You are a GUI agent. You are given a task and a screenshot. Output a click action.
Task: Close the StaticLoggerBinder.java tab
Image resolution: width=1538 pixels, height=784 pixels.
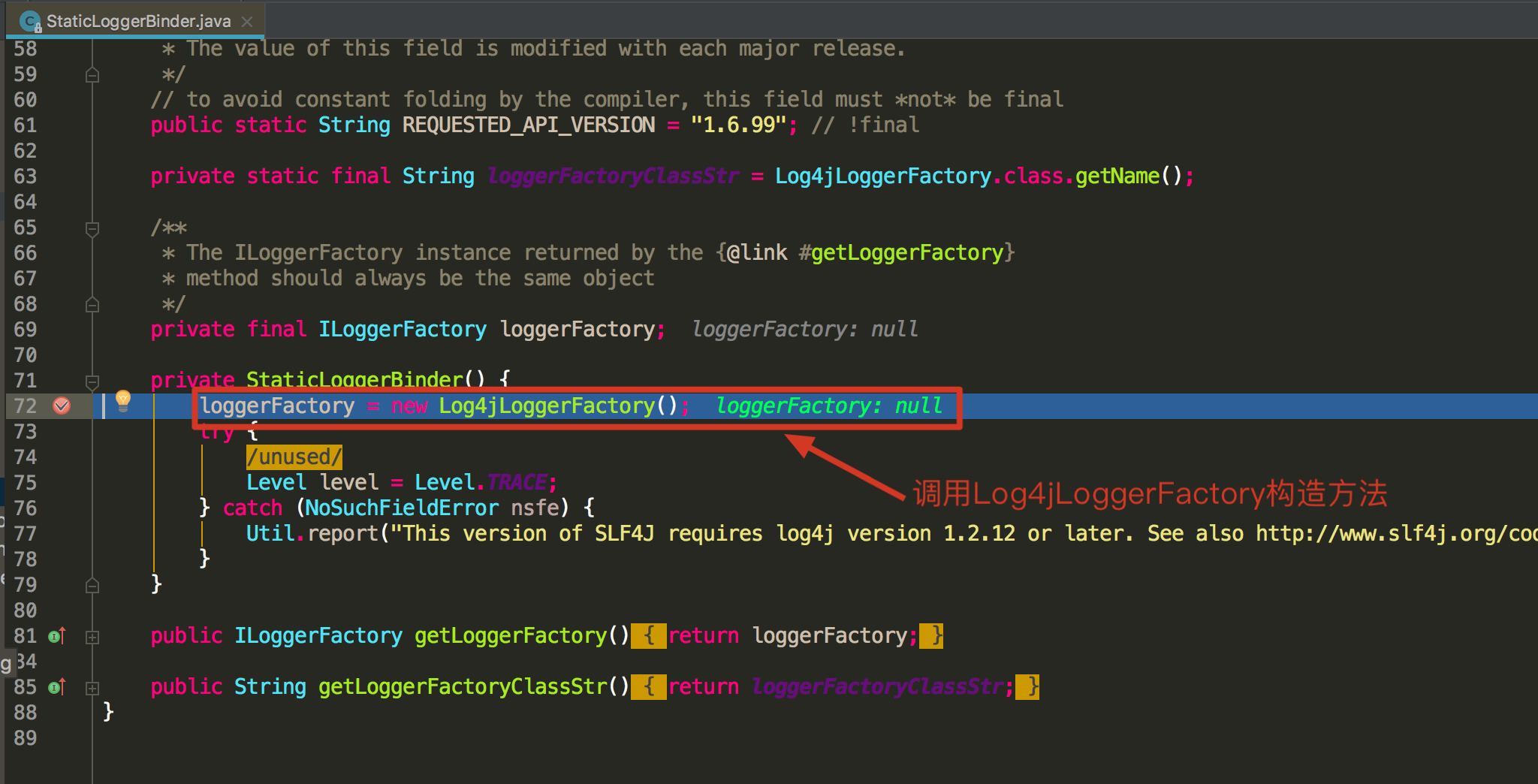246,22
